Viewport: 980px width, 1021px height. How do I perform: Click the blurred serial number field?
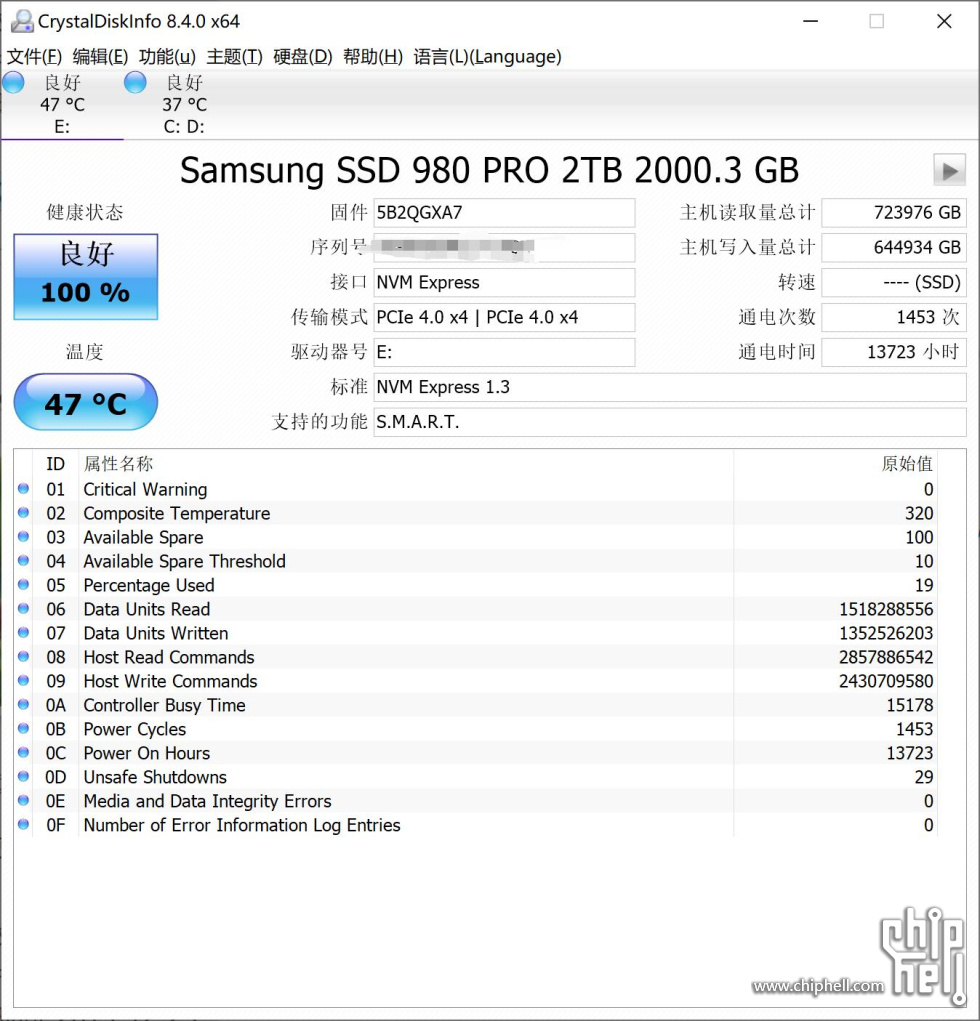(504, 247)
